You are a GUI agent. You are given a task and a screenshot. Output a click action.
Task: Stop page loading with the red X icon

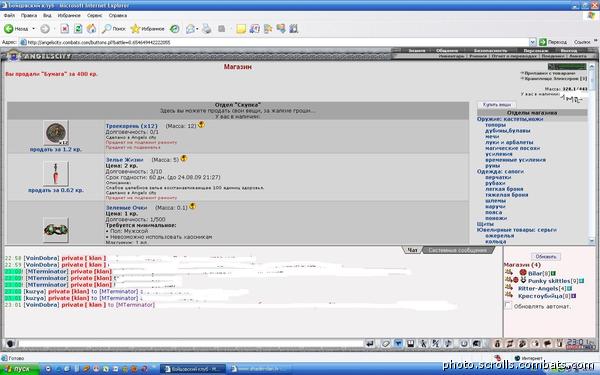(65, 29)
